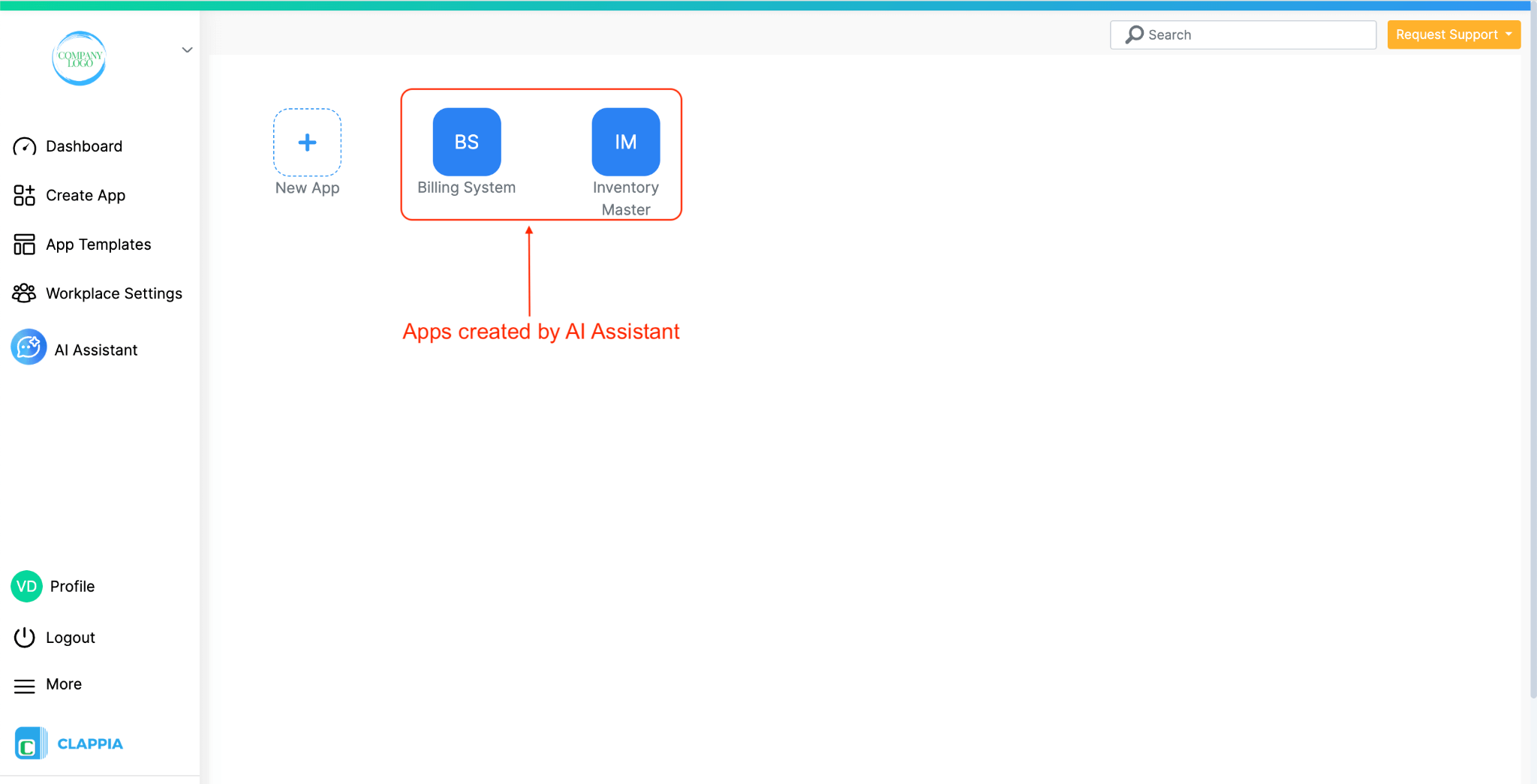Select Workplace Settings menu entry

coord(113,293)
